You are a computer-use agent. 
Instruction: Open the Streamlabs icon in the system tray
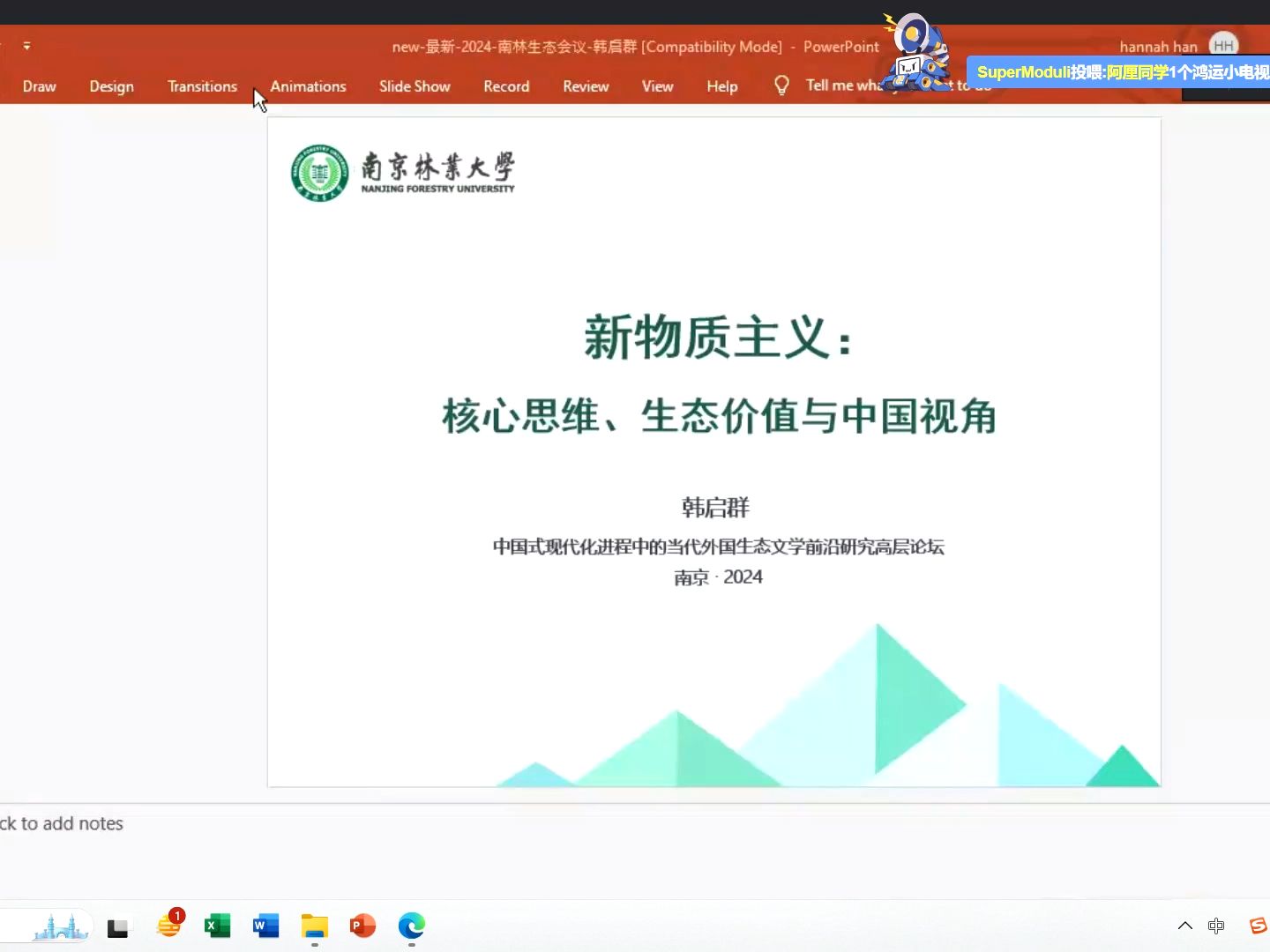(1259, 926)
